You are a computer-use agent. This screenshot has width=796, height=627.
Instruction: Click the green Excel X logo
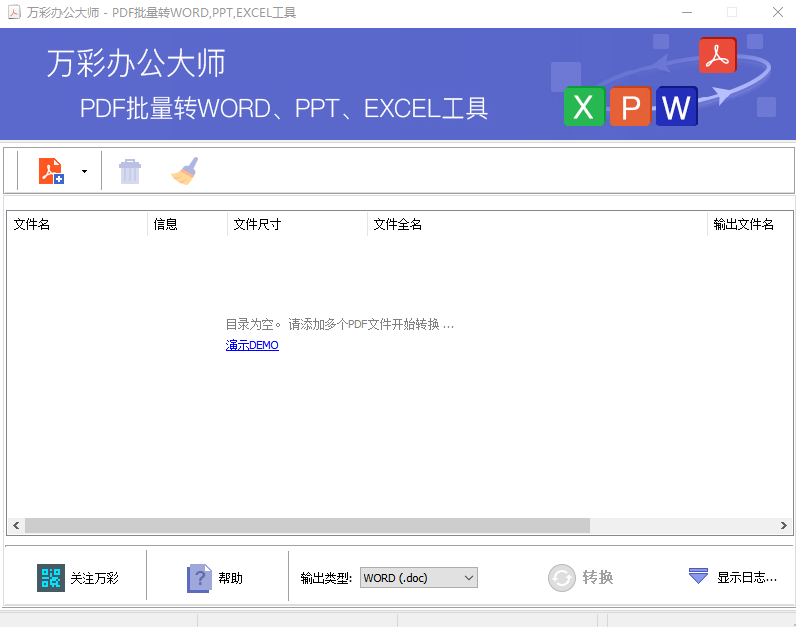pyautogui.click(x=584, y=107)
